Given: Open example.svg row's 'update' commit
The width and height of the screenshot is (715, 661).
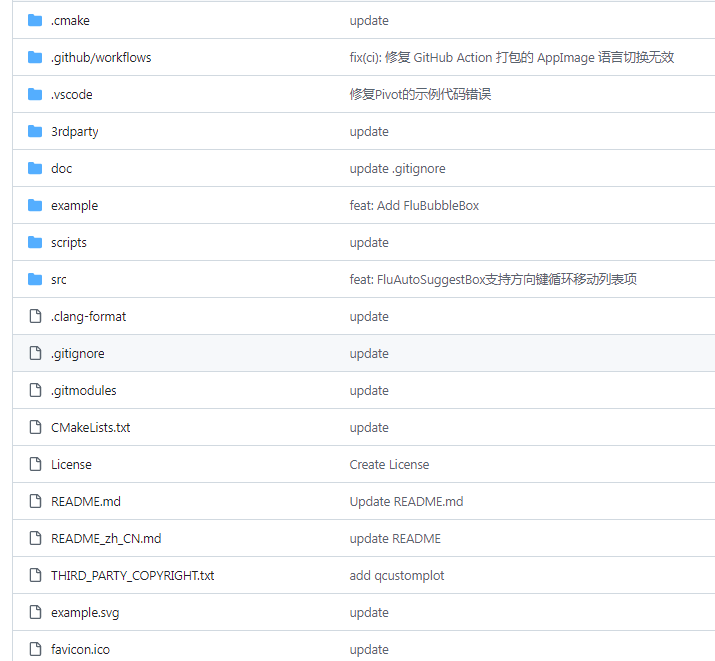Looking at the screenshot, I should click(369, 613).
